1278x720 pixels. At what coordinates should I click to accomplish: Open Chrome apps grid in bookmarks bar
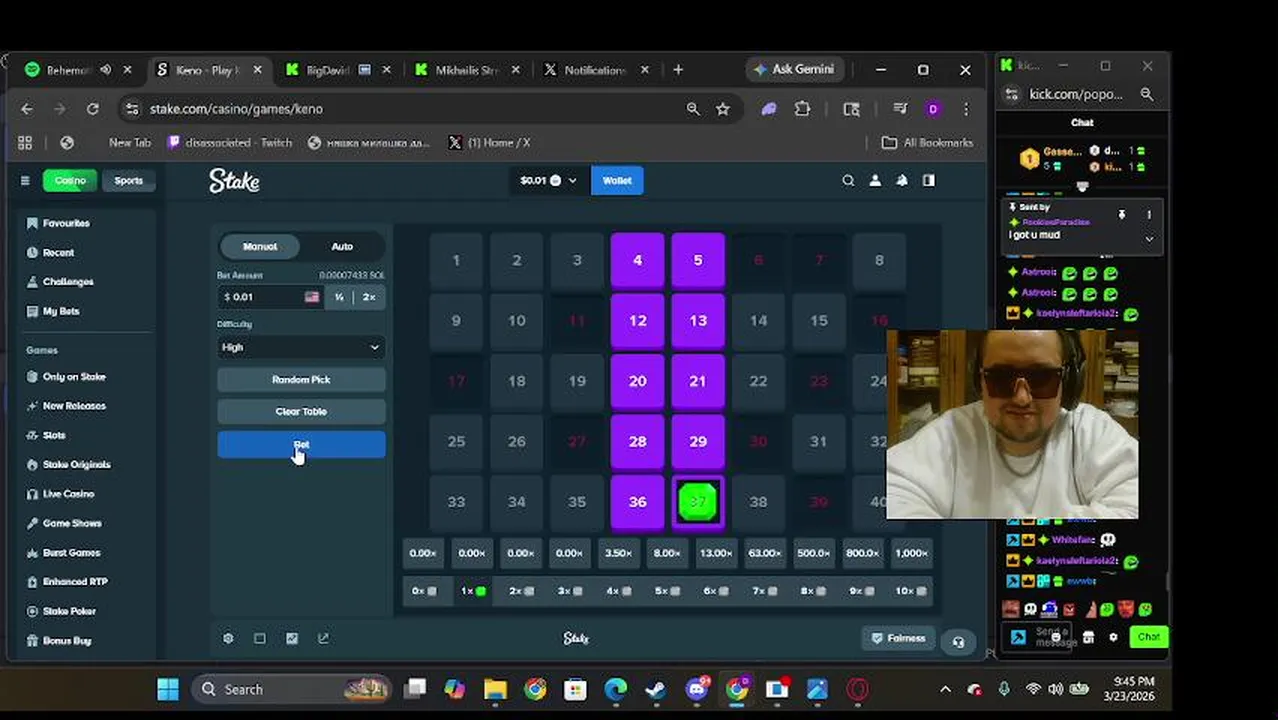click(x=25, y=143)
